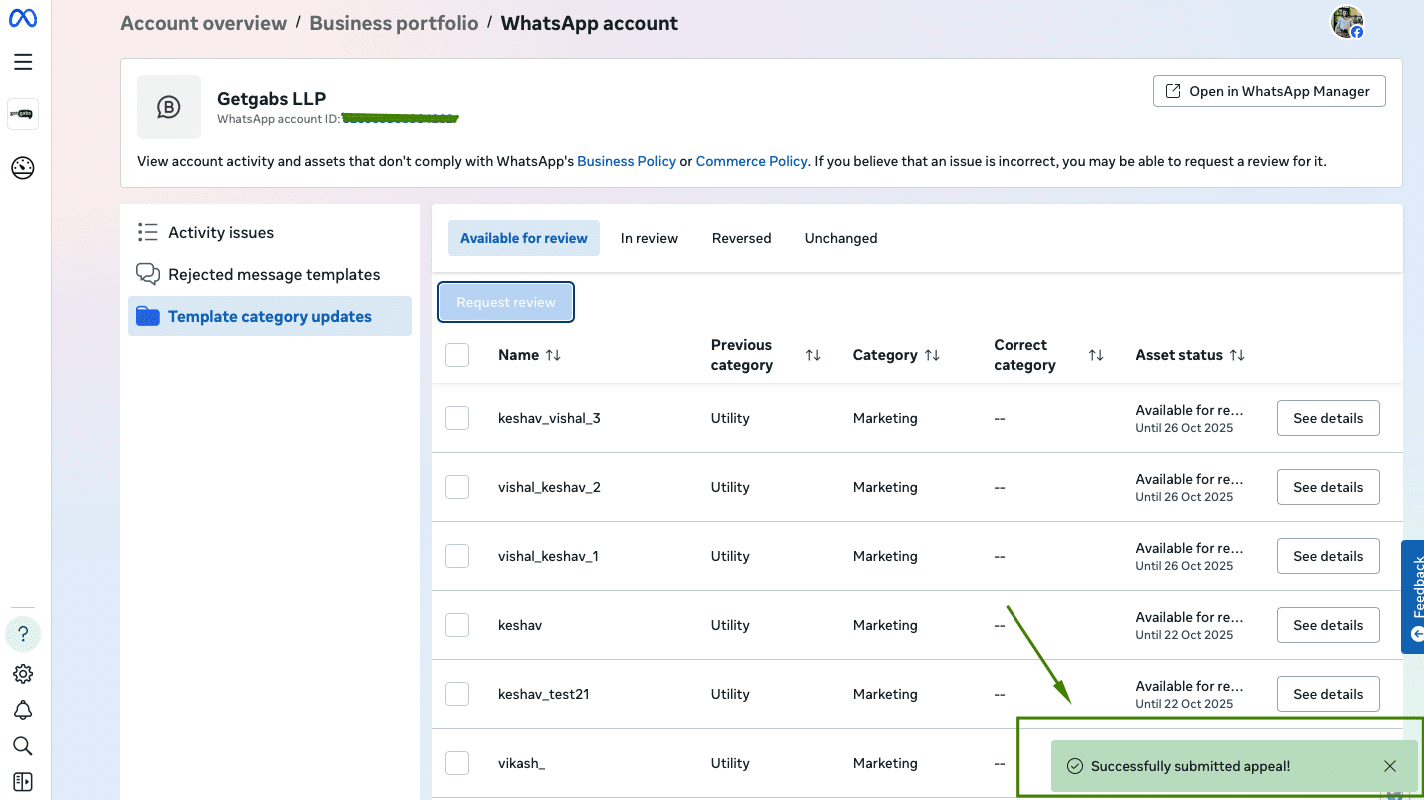This screenshot has width=1424, height=800.
Task: Open Activity issues in left panel
Action: [x=270, y=232]
